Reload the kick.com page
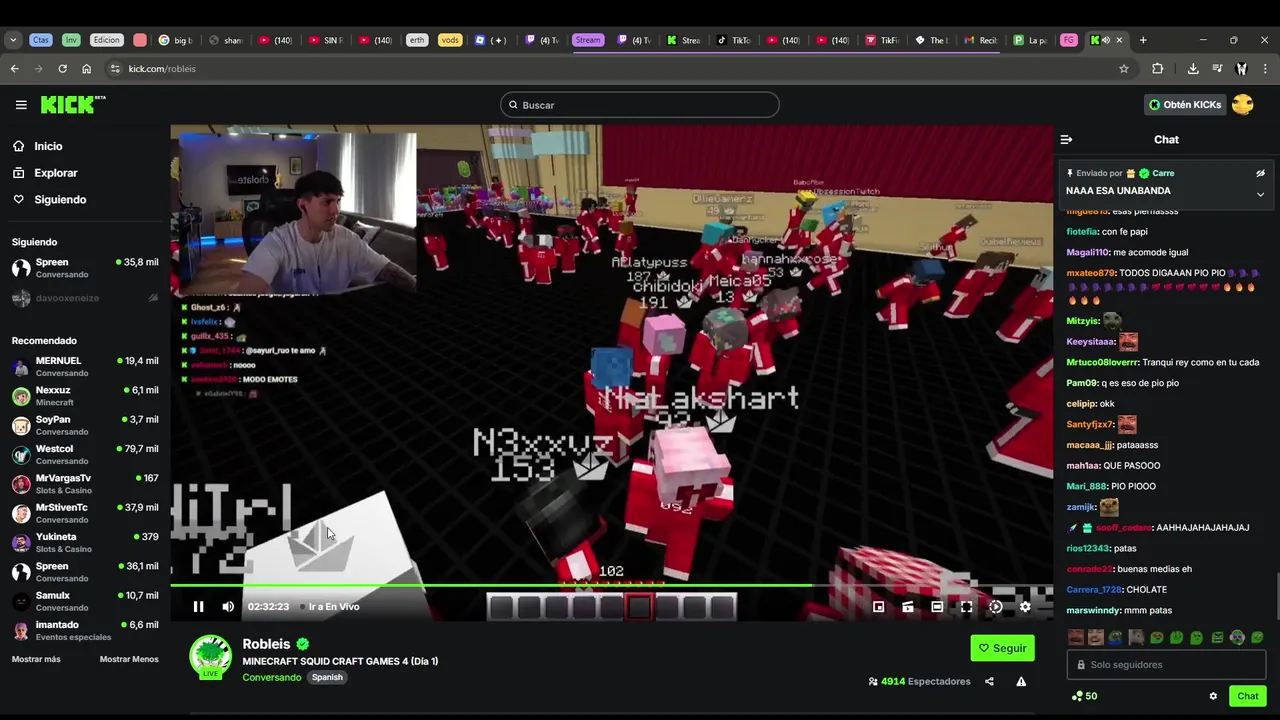 [62, 69]
